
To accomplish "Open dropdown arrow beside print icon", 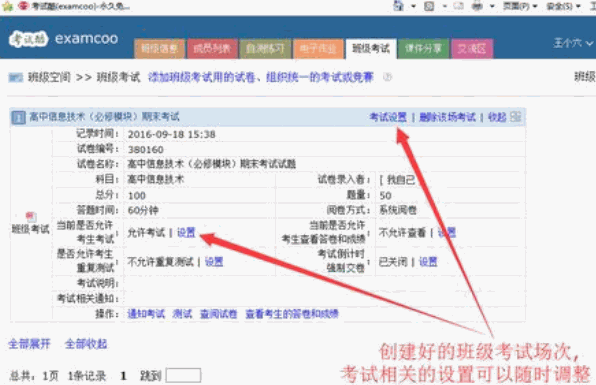I will [492, 6].
